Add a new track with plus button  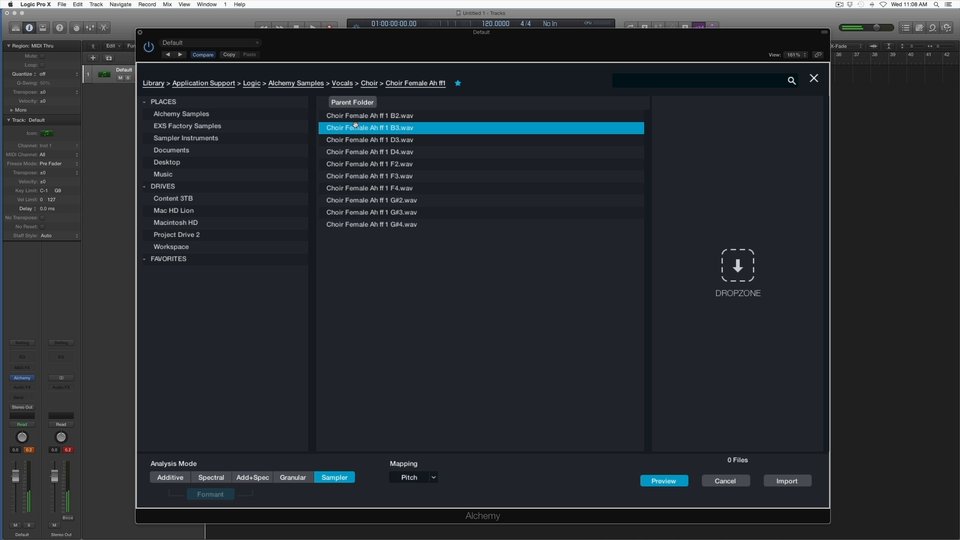coord(93,58)
